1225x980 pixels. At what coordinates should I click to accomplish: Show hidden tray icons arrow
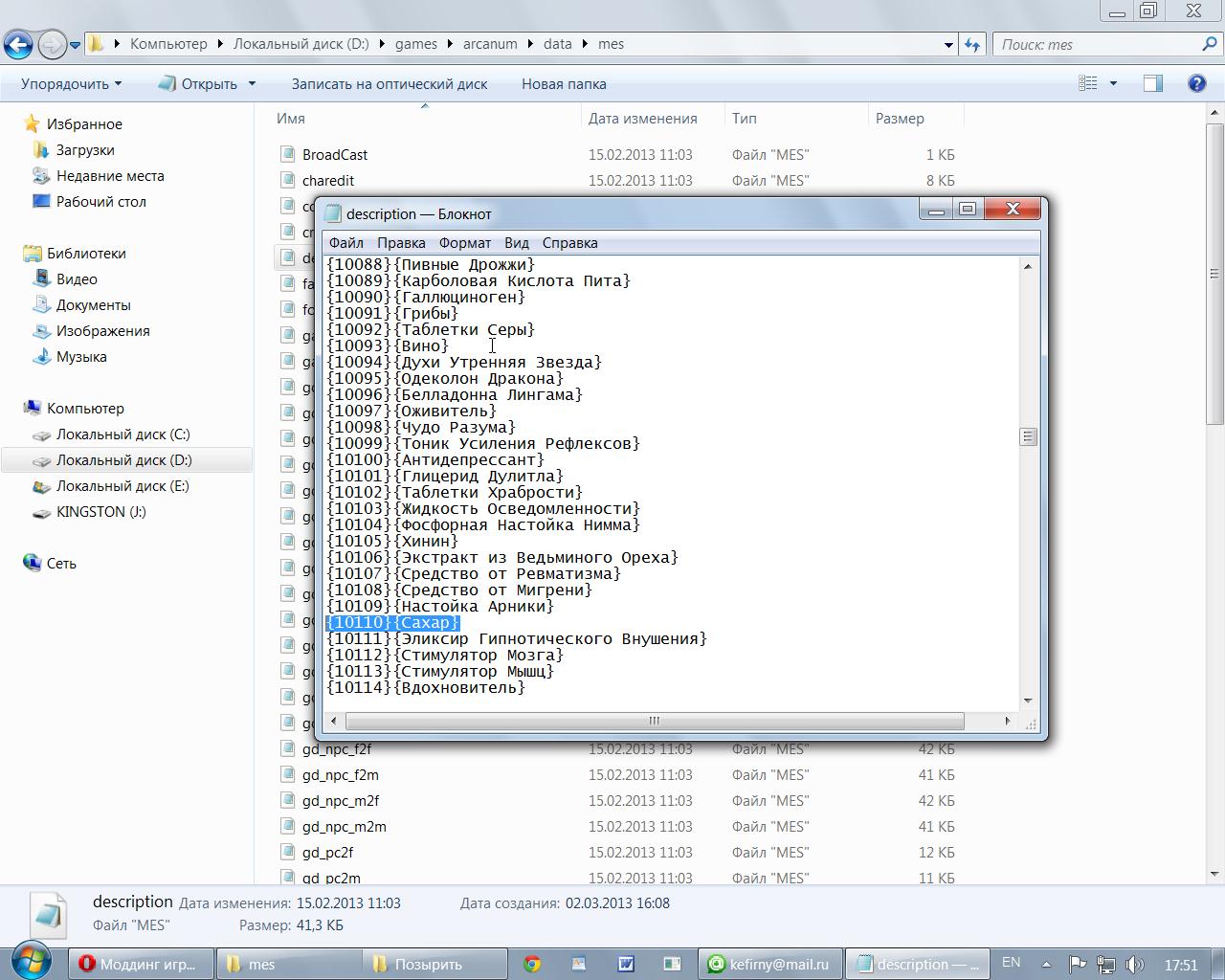coord(1046,964)
